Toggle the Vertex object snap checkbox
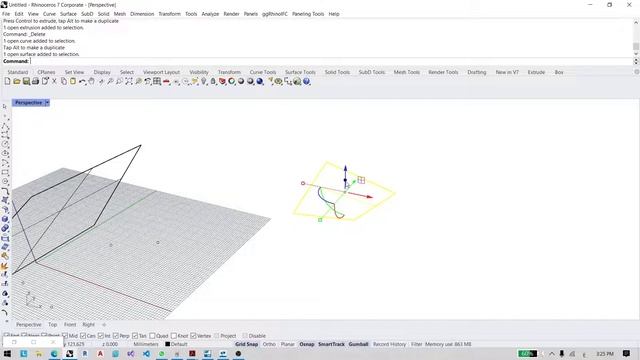This screenshot has width=640, height=360. pos(193,336)
